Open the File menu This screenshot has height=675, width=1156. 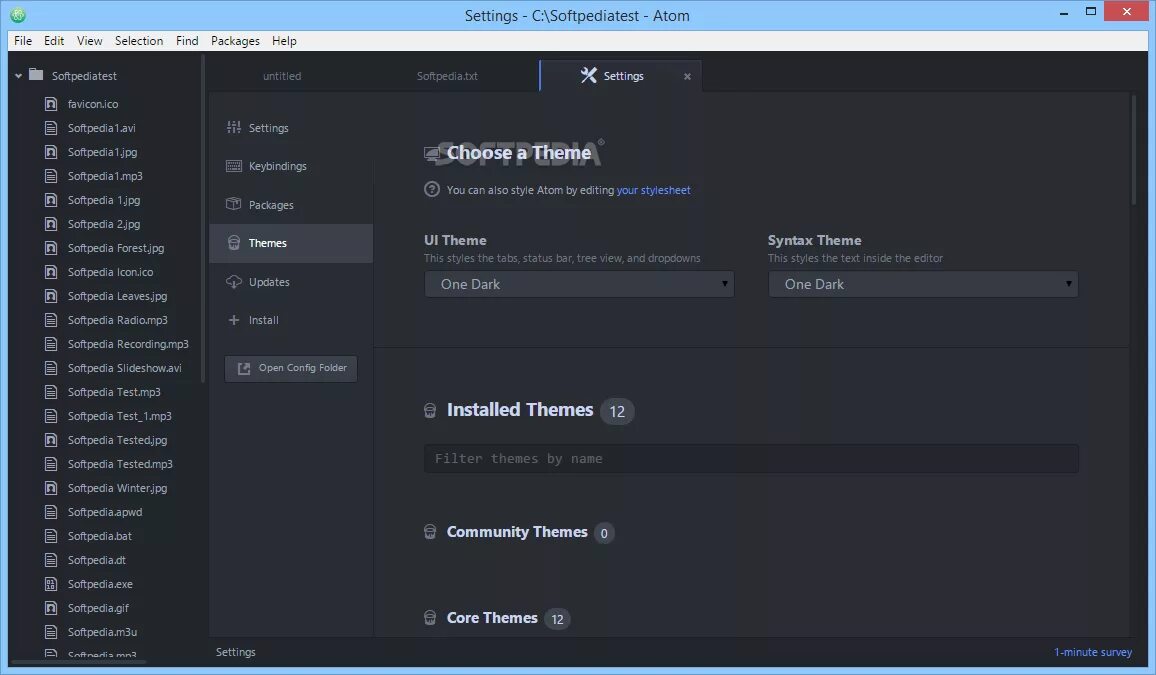(23, 41)
